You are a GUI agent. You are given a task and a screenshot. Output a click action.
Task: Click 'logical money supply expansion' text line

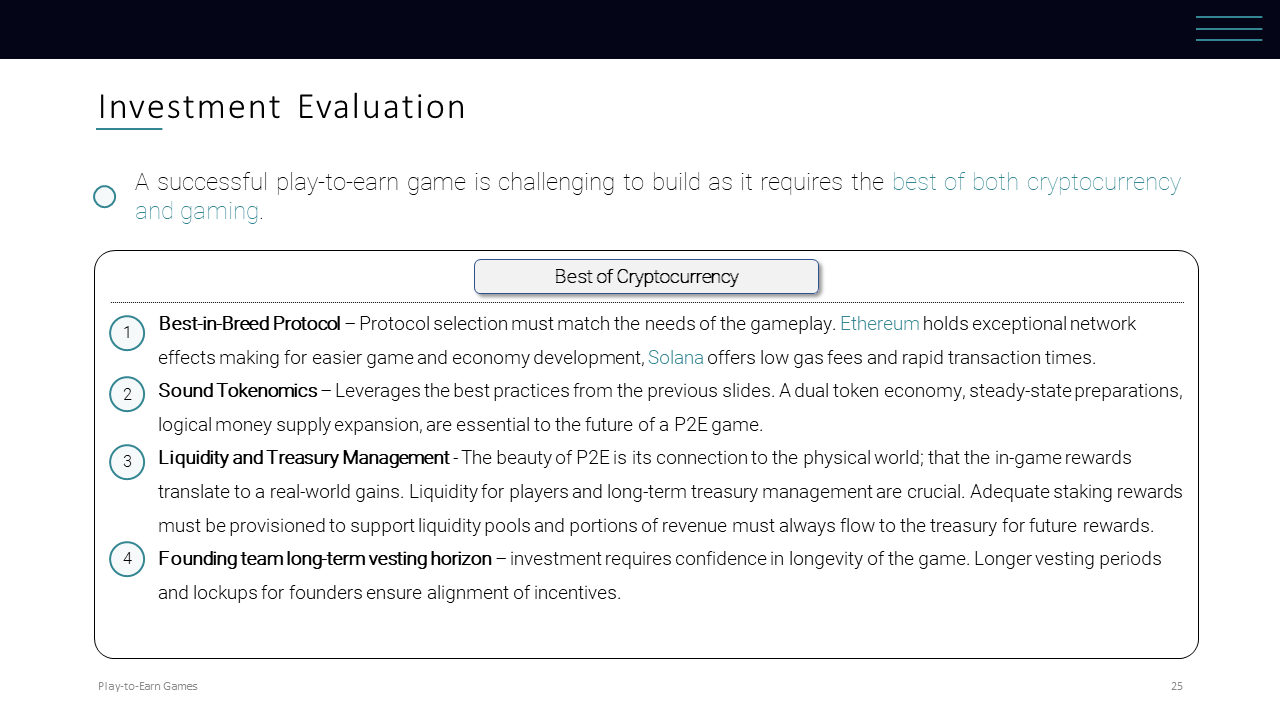460,425
